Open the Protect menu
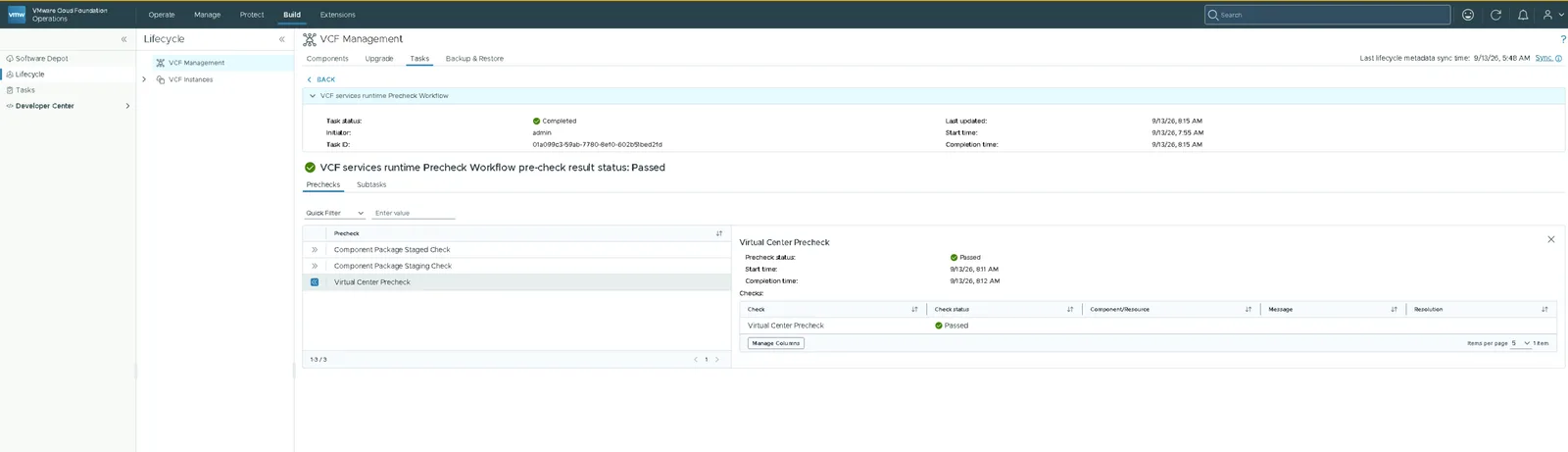 point(252,15)
